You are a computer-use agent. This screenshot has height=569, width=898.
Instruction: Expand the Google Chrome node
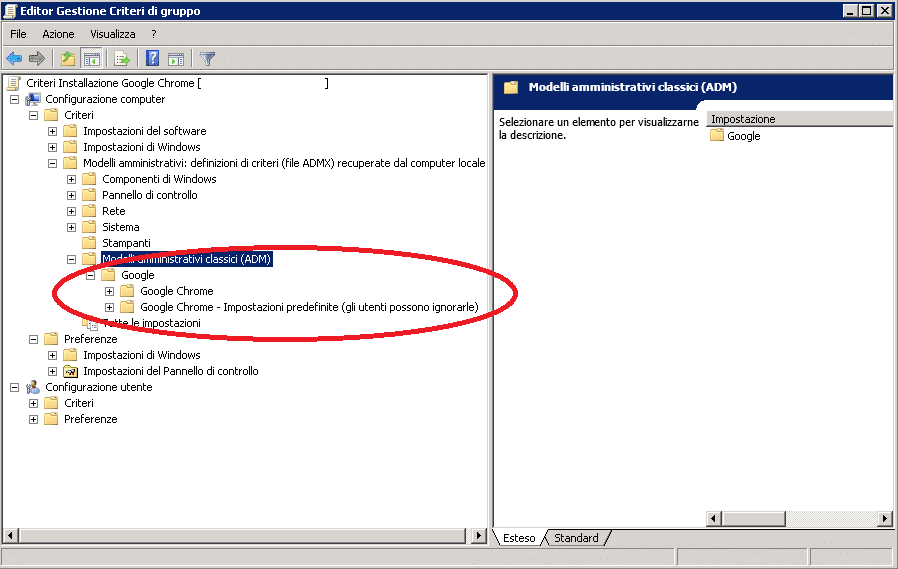coord(109,292)
